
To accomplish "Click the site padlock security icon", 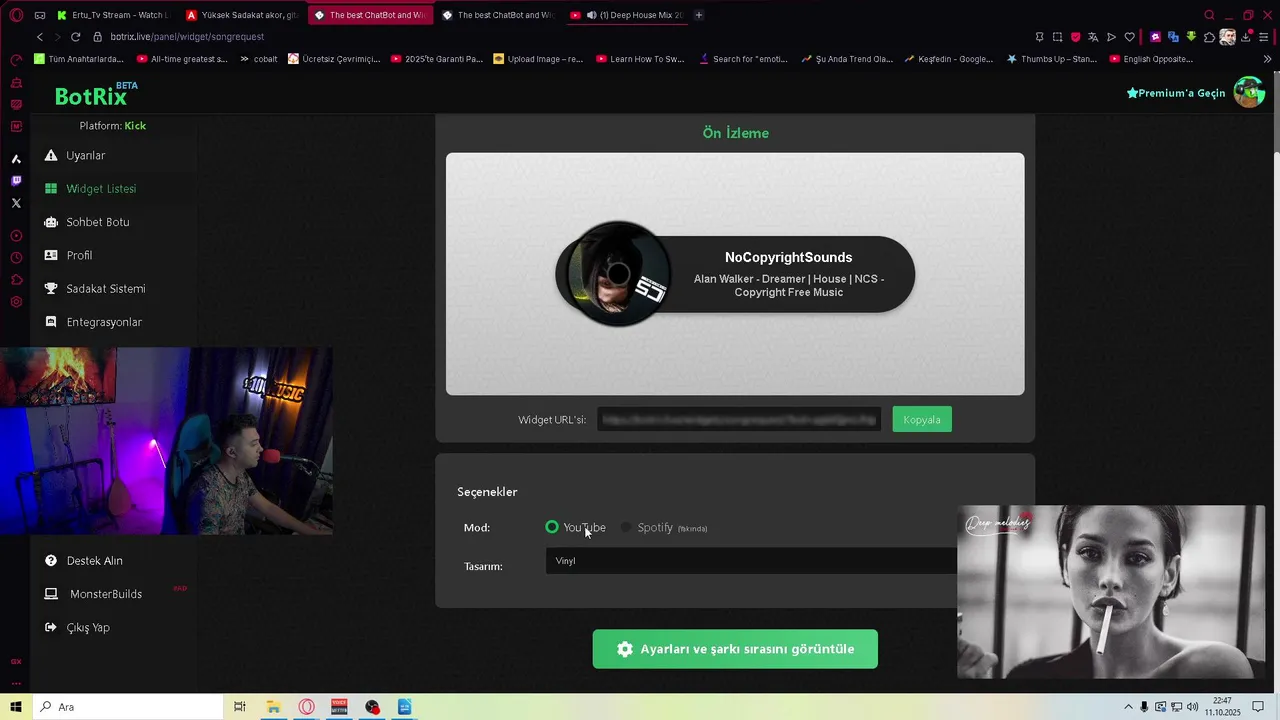I will [x=98, y=37].
